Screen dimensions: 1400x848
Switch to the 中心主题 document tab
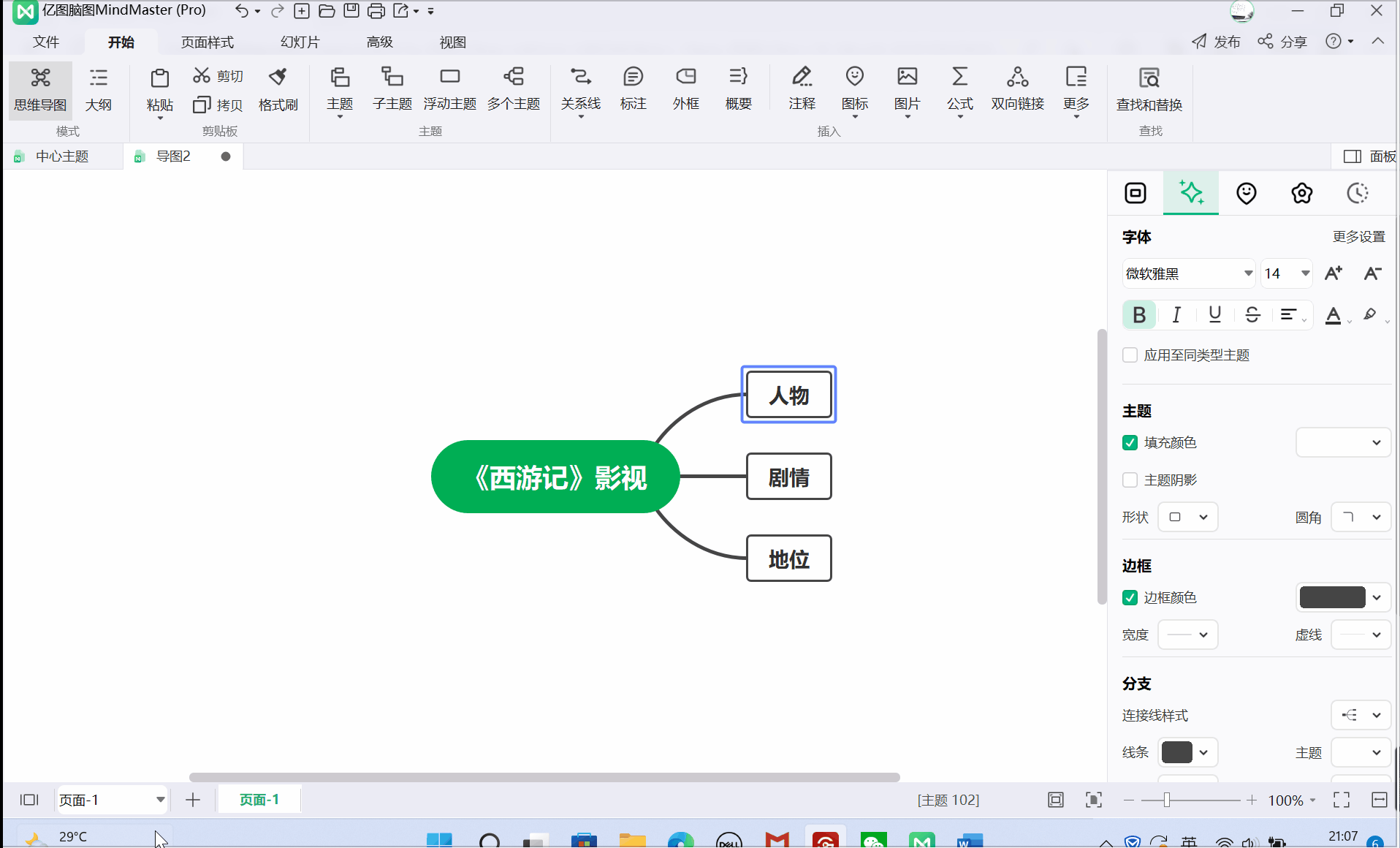[x=62, y=156]
